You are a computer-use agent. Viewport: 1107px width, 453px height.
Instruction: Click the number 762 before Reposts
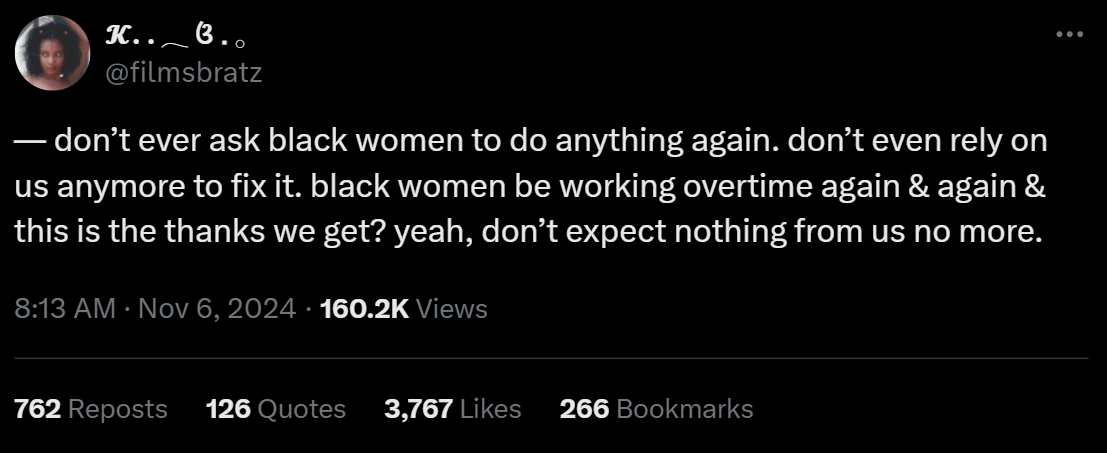(39, 409)
